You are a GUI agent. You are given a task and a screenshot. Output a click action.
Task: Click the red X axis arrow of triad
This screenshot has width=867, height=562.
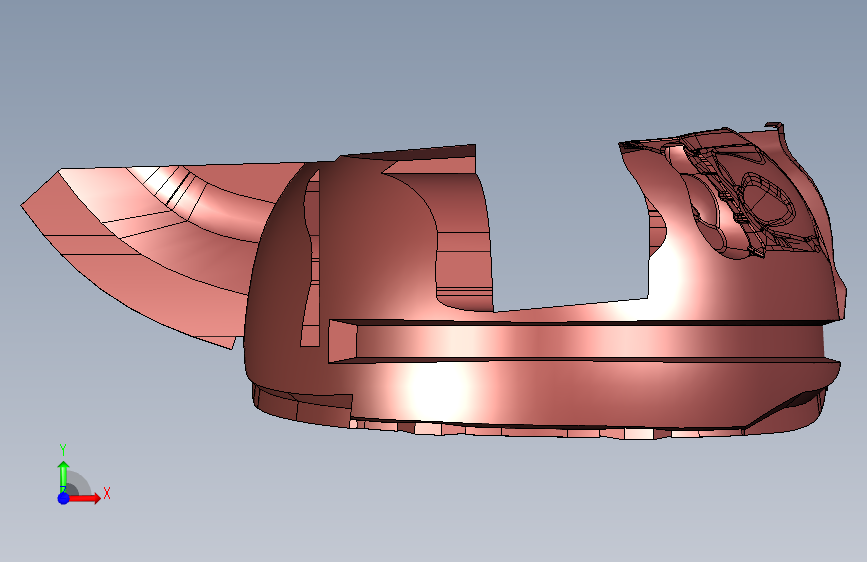click(84, 498)
